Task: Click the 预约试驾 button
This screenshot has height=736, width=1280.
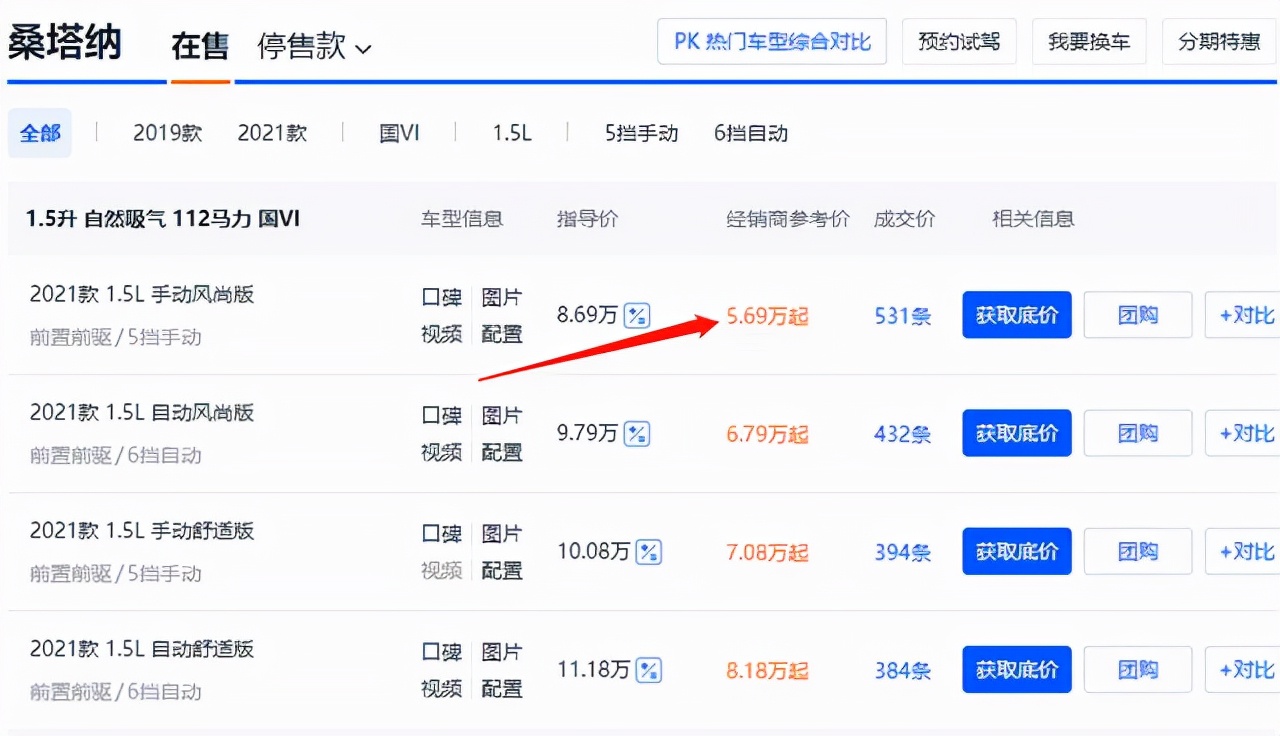Action: [x=959, y=42]
